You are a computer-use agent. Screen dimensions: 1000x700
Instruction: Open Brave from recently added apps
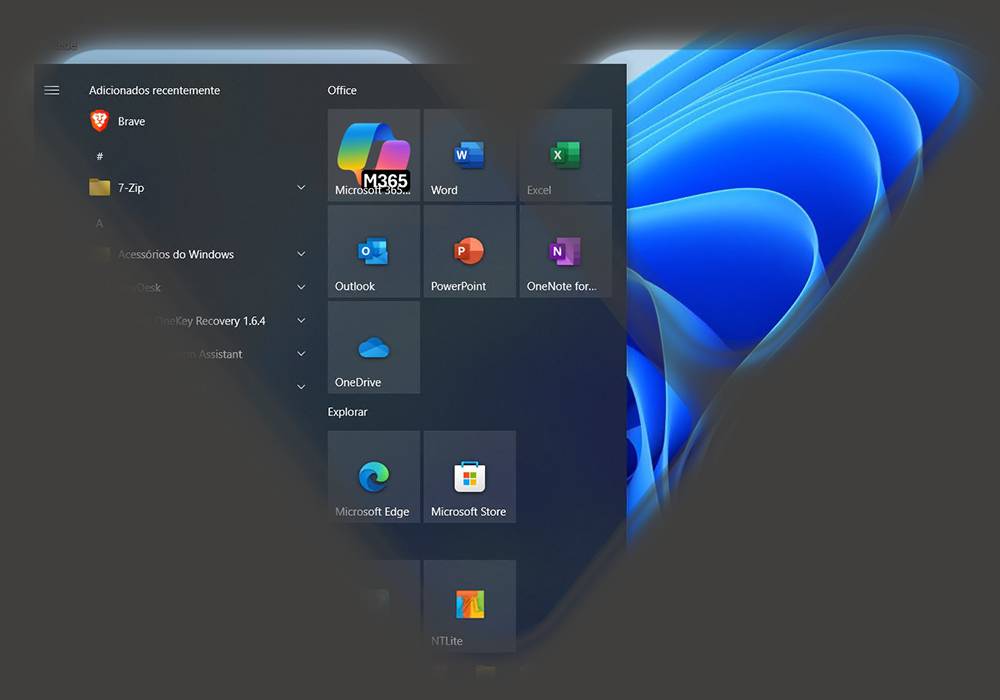coord(198,121)
